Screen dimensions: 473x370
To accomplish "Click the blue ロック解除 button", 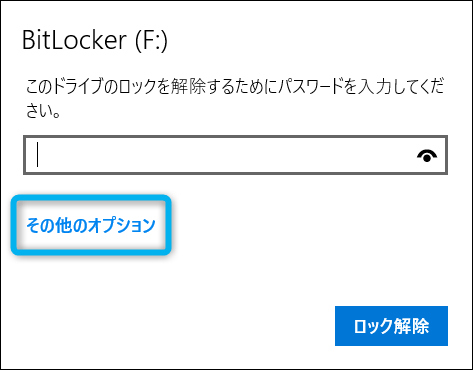I will [391, 326].
